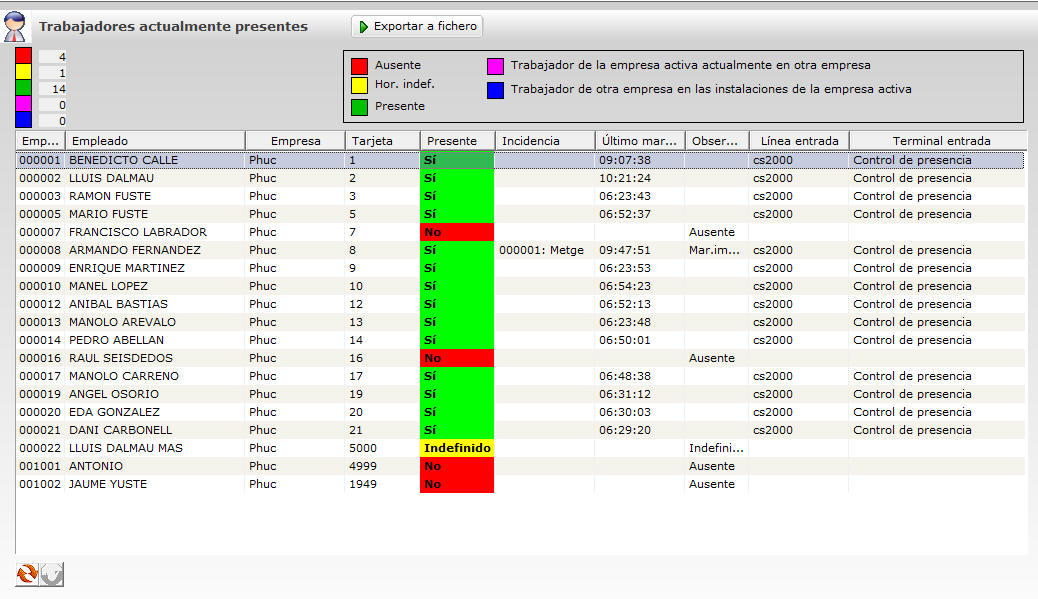Click the magenta counter swatch showing 0

(x=24, y=104)
